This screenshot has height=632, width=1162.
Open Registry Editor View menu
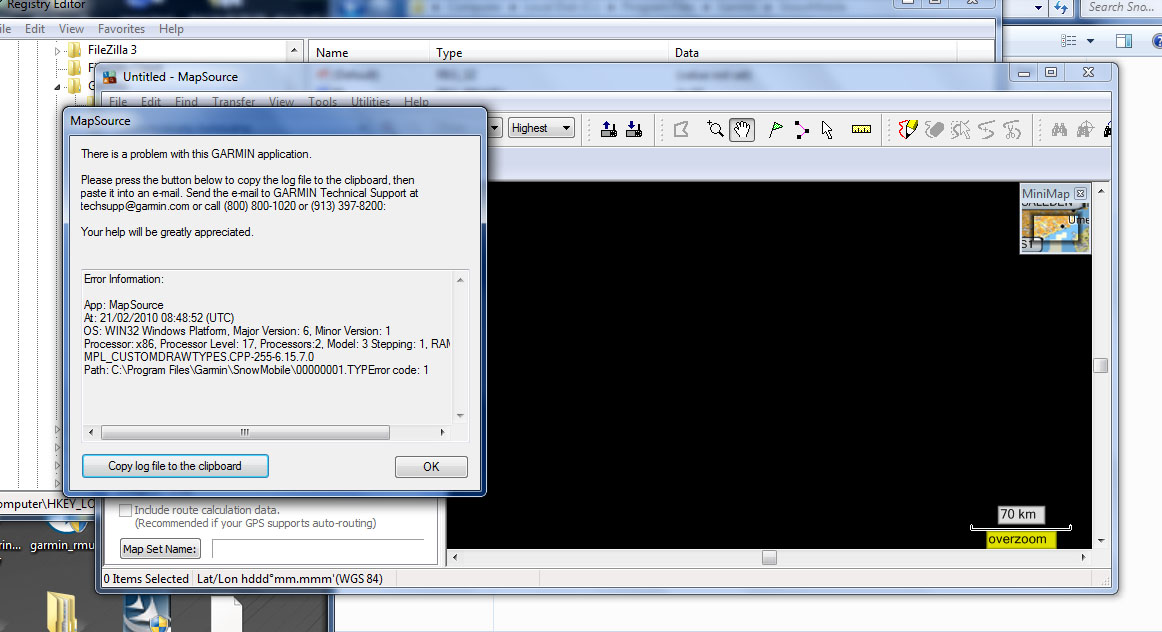click(x=71, y=29)
